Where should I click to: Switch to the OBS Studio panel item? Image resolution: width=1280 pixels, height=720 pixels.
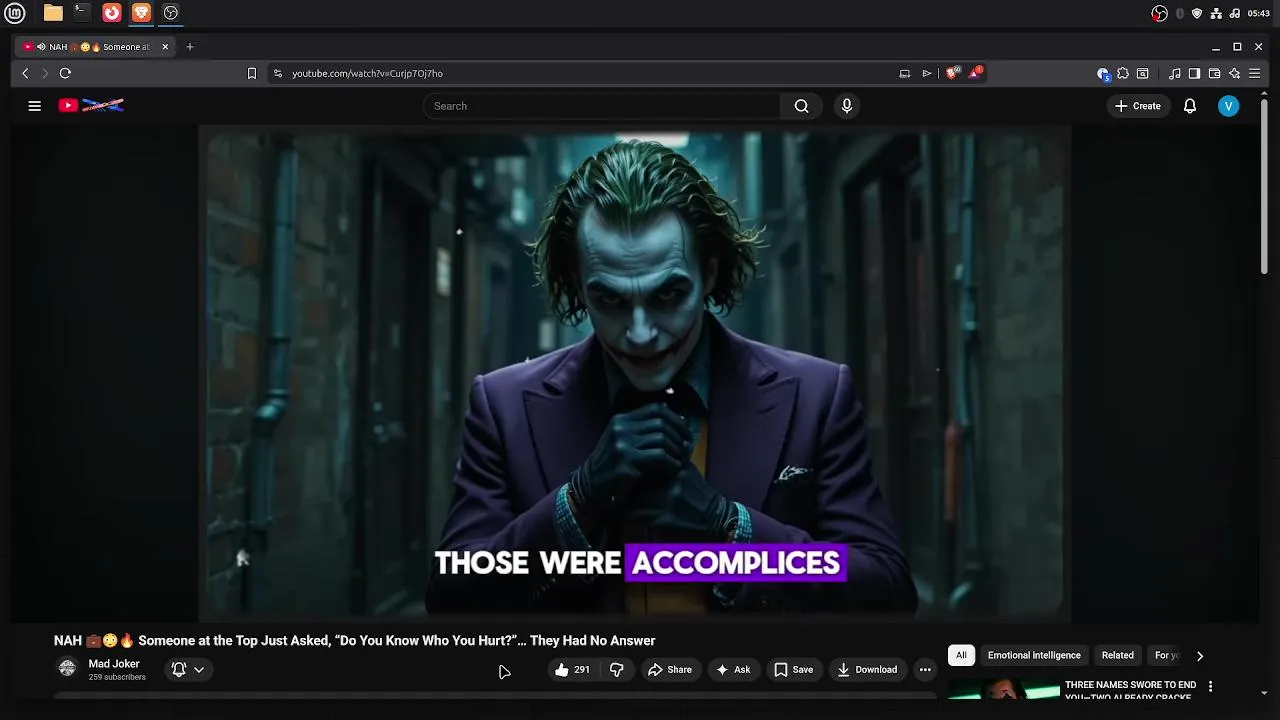point(171,13)
